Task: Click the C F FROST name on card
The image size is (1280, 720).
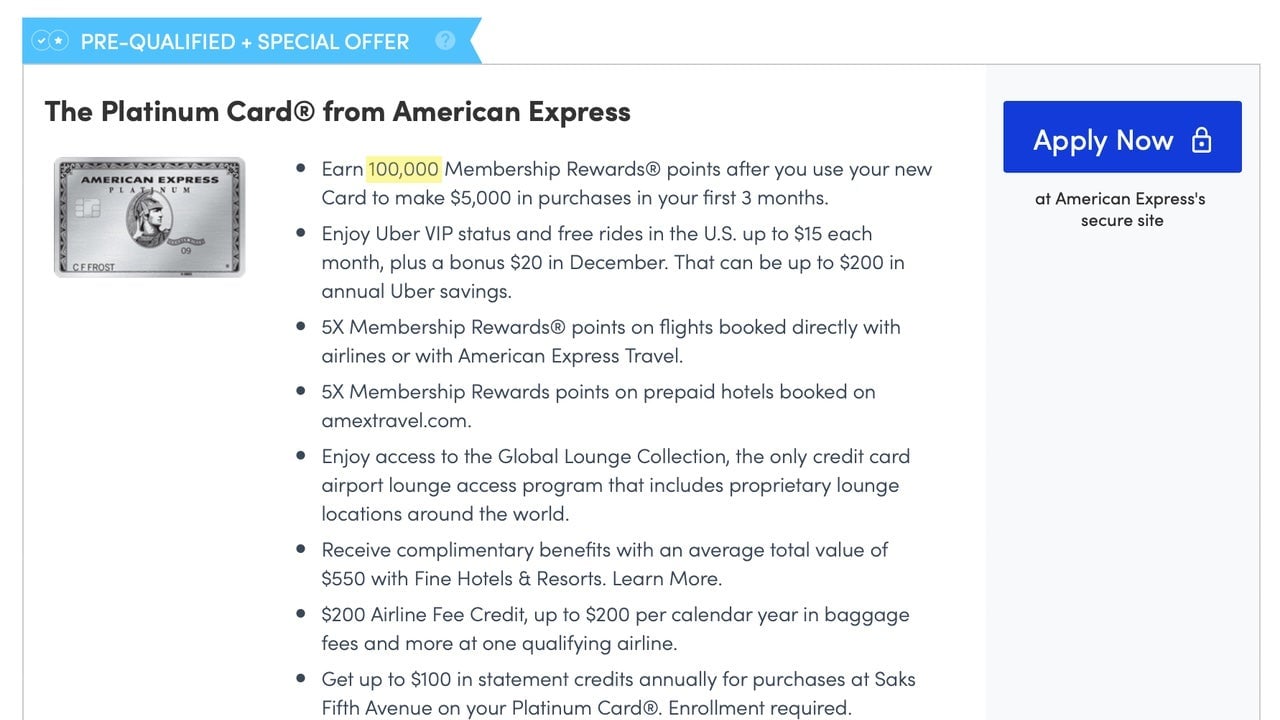Action: click(x=94, y=267)
